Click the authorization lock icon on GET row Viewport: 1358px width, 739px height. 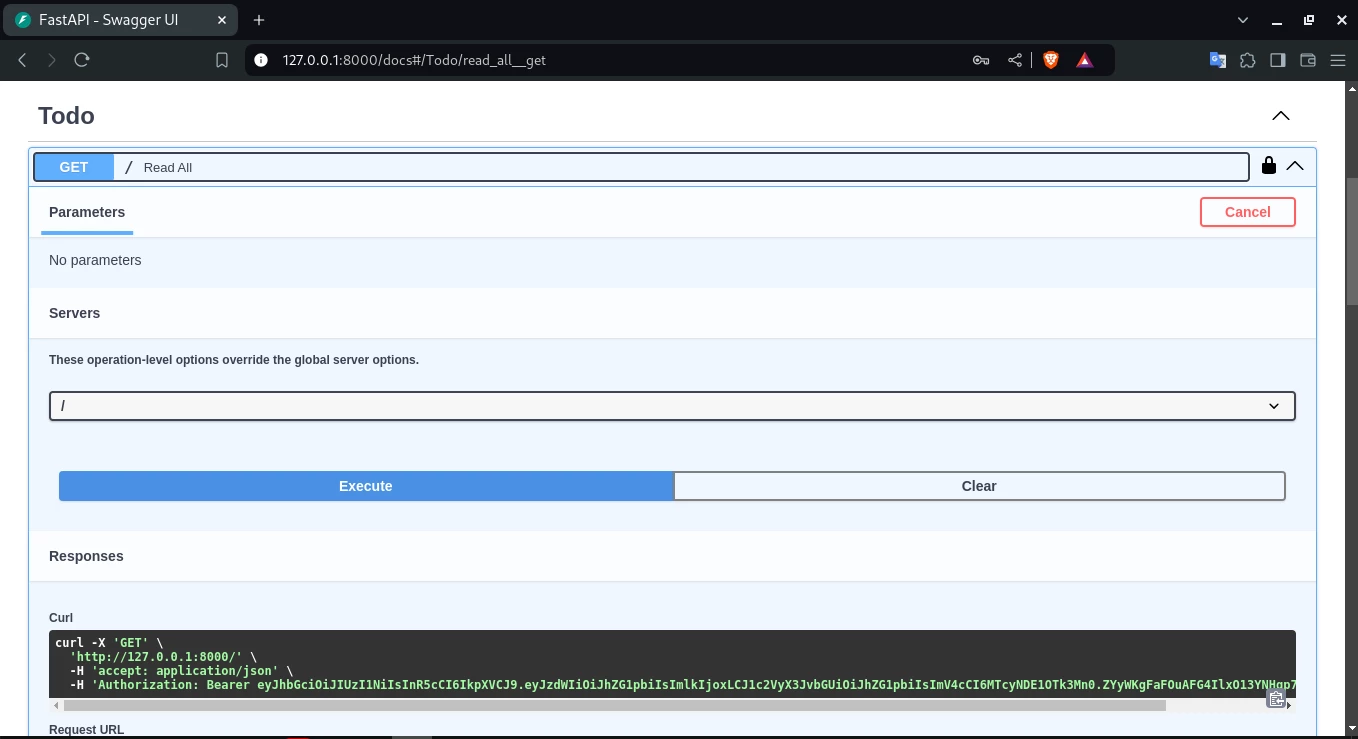point(1268,166)
